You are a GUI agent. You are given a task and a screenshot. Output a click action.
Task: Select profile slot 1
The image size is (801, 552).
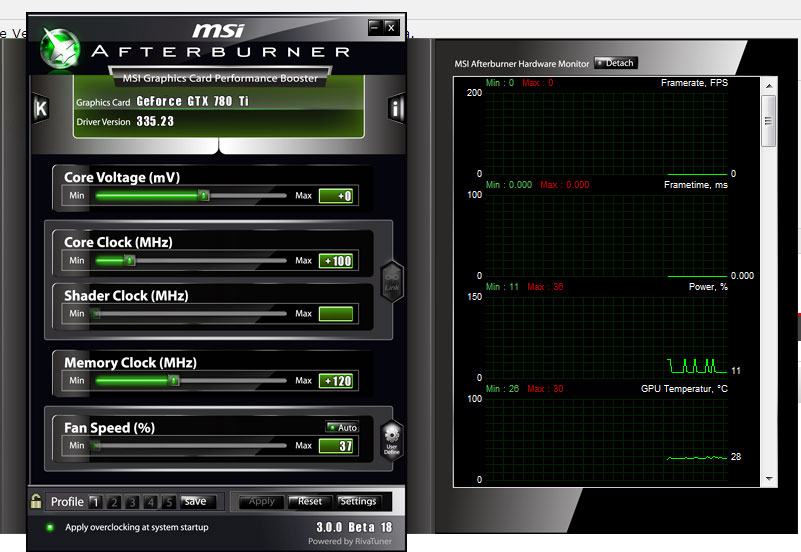point(95,501)
